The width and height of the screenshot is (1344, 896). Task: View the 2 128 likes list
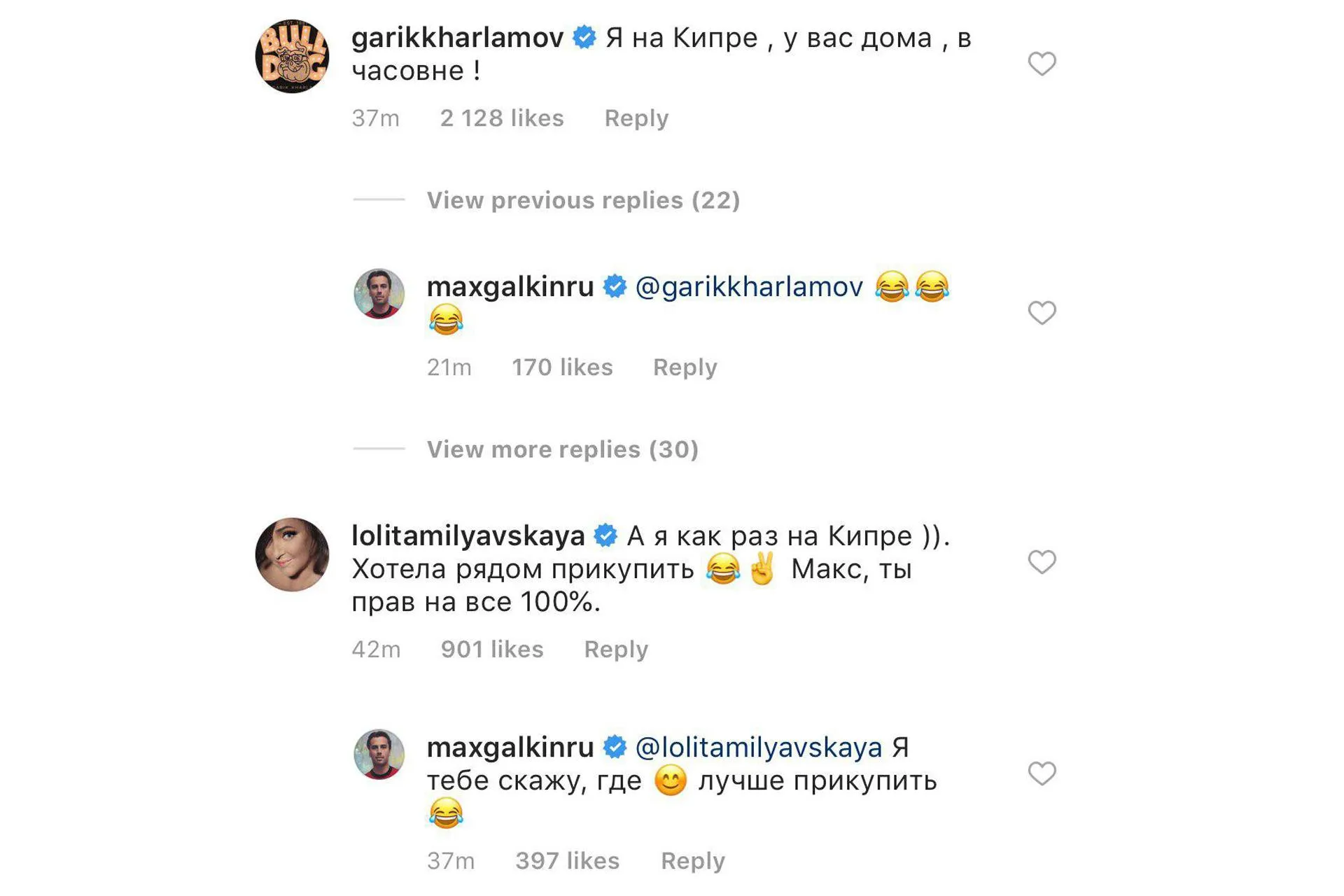501,118
